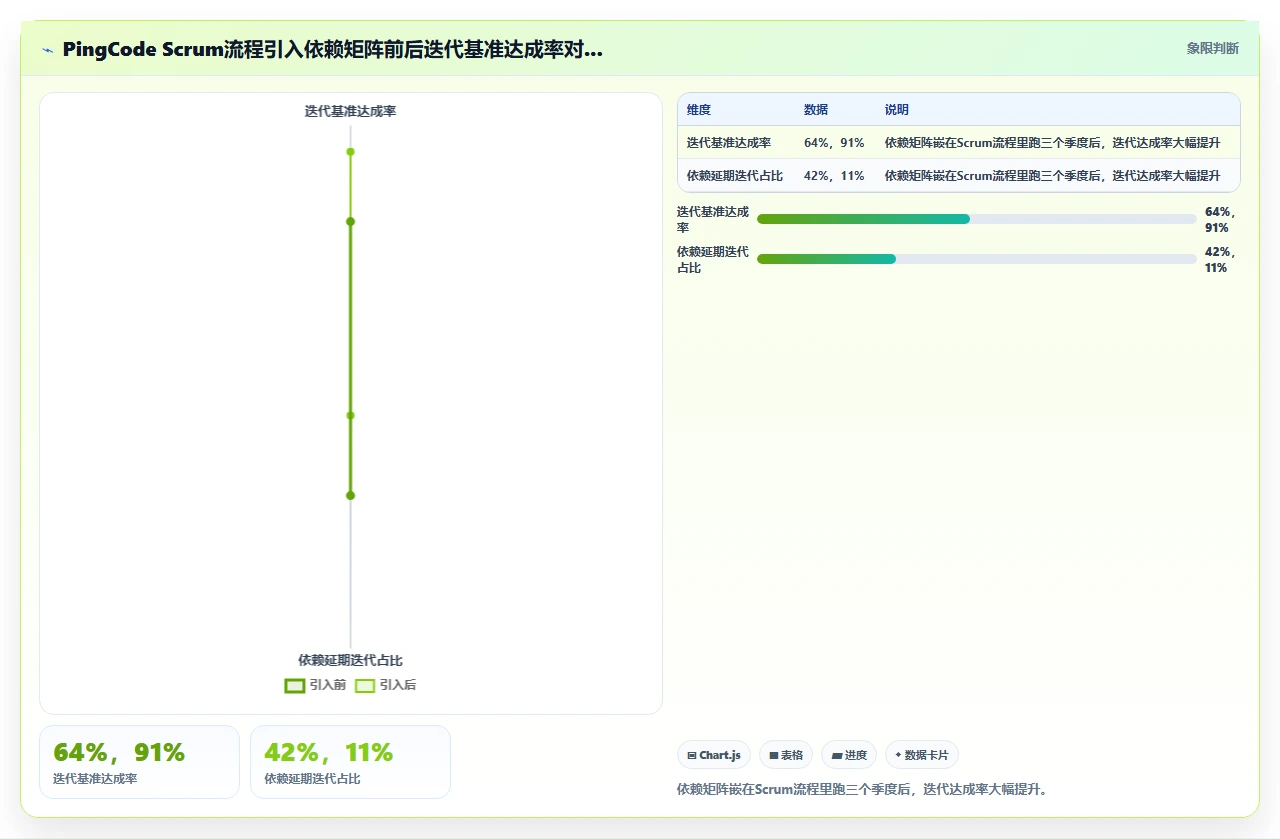Click the 42%，11% data card
Image resolution: width=1280 pixels, height=839 pixels.
click(350, 762)
